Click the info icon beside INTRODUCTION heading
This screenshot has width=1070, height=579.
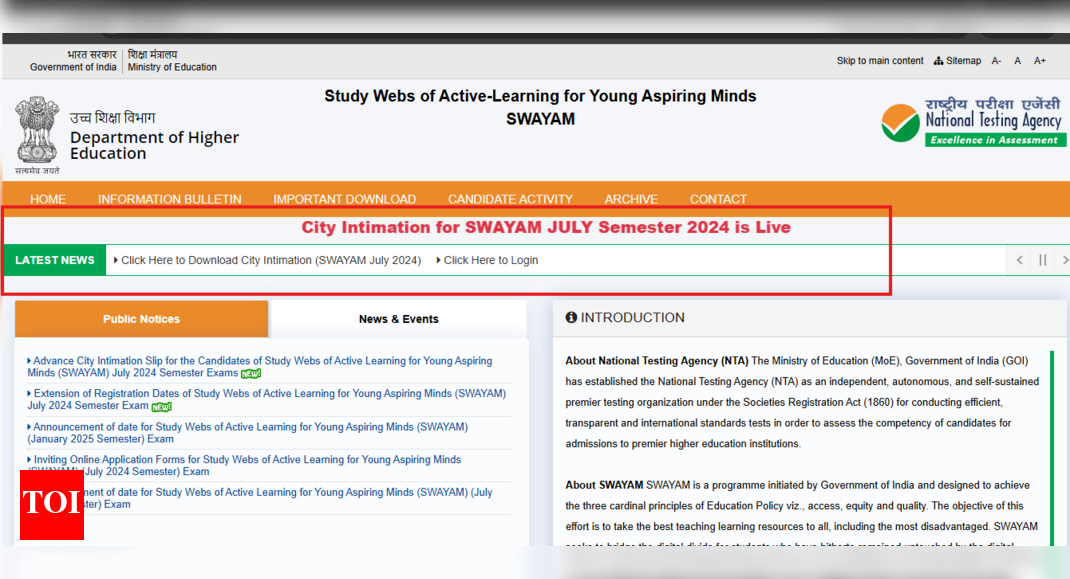tap(571, 317)
